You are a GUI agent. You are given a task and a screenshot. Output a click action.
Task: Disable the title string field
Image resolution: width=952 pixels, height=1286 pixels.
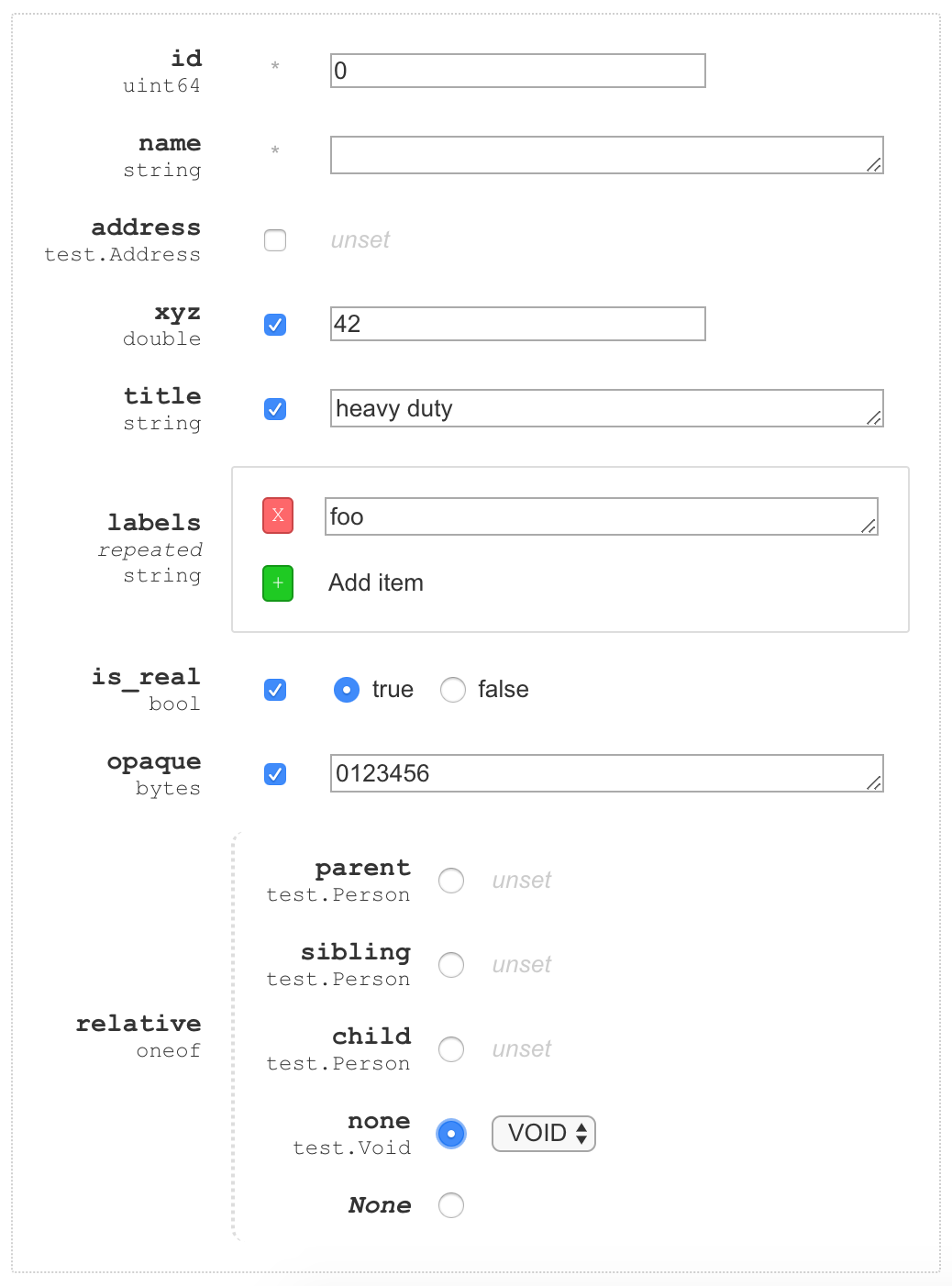click(274, 409)
